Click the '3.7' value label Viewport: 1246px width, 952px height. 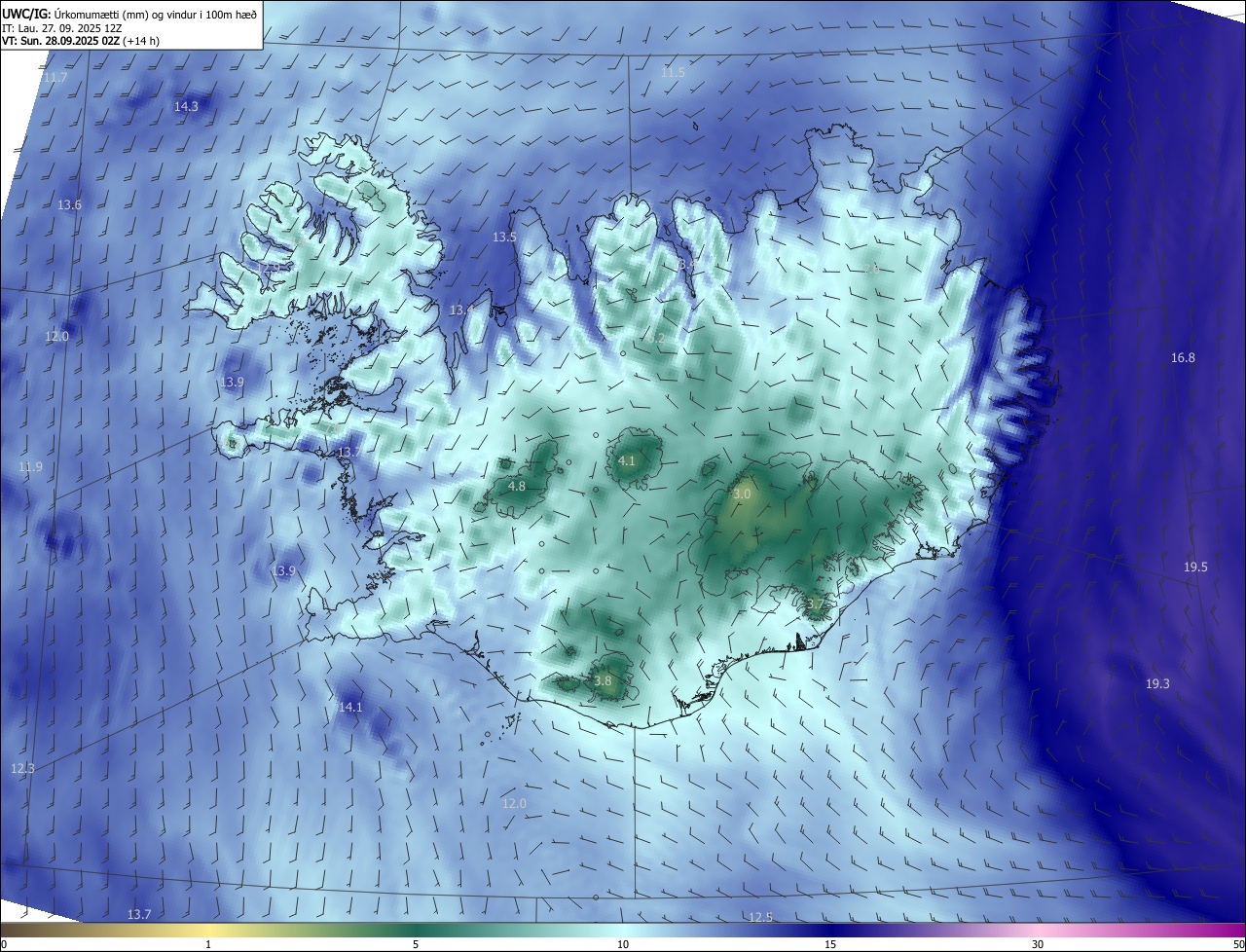[815, 604]
